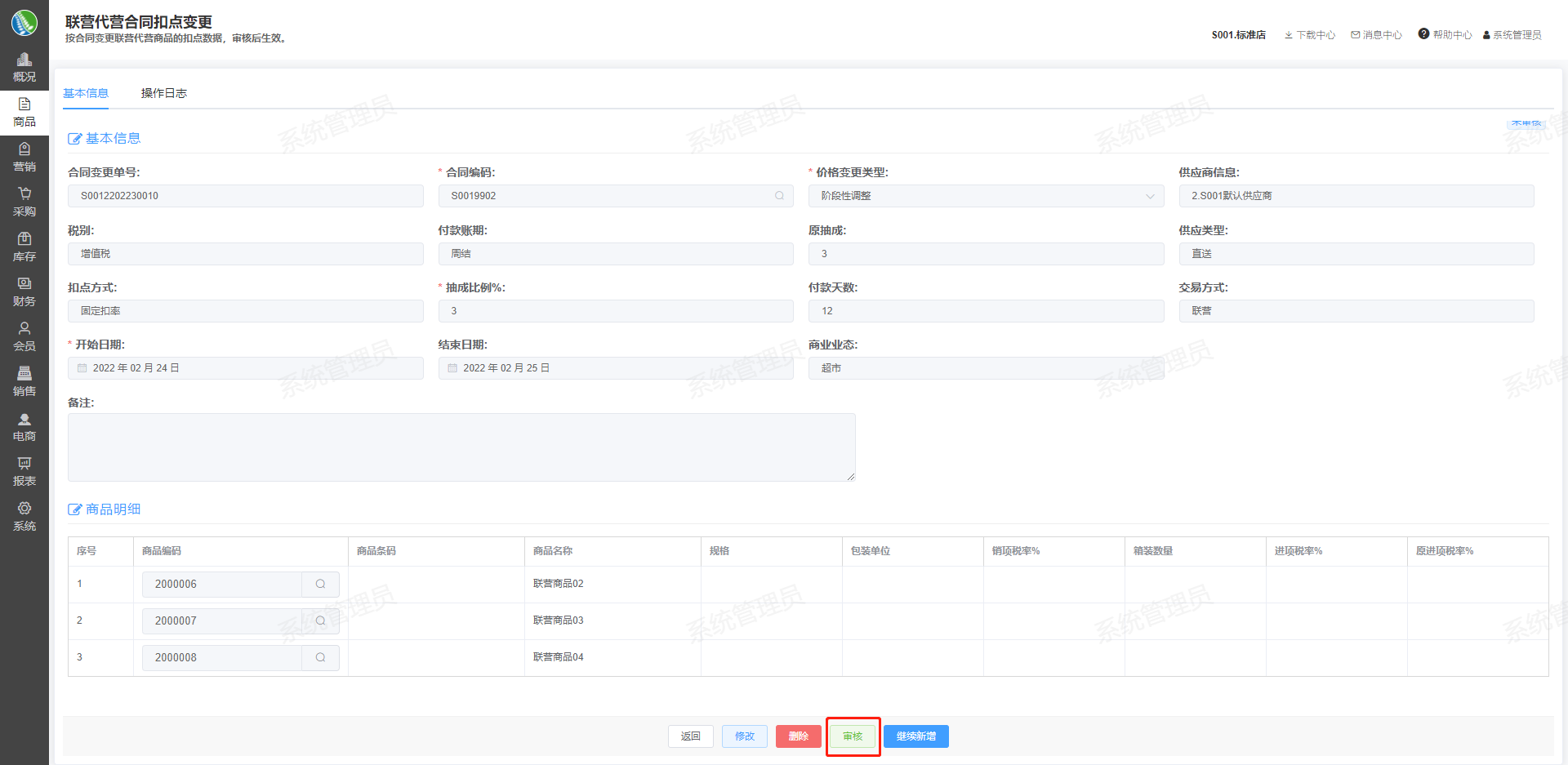Open the 下载中心 download center
This screenshot has height=765, width=1568.
click(x=1310, y=35)
